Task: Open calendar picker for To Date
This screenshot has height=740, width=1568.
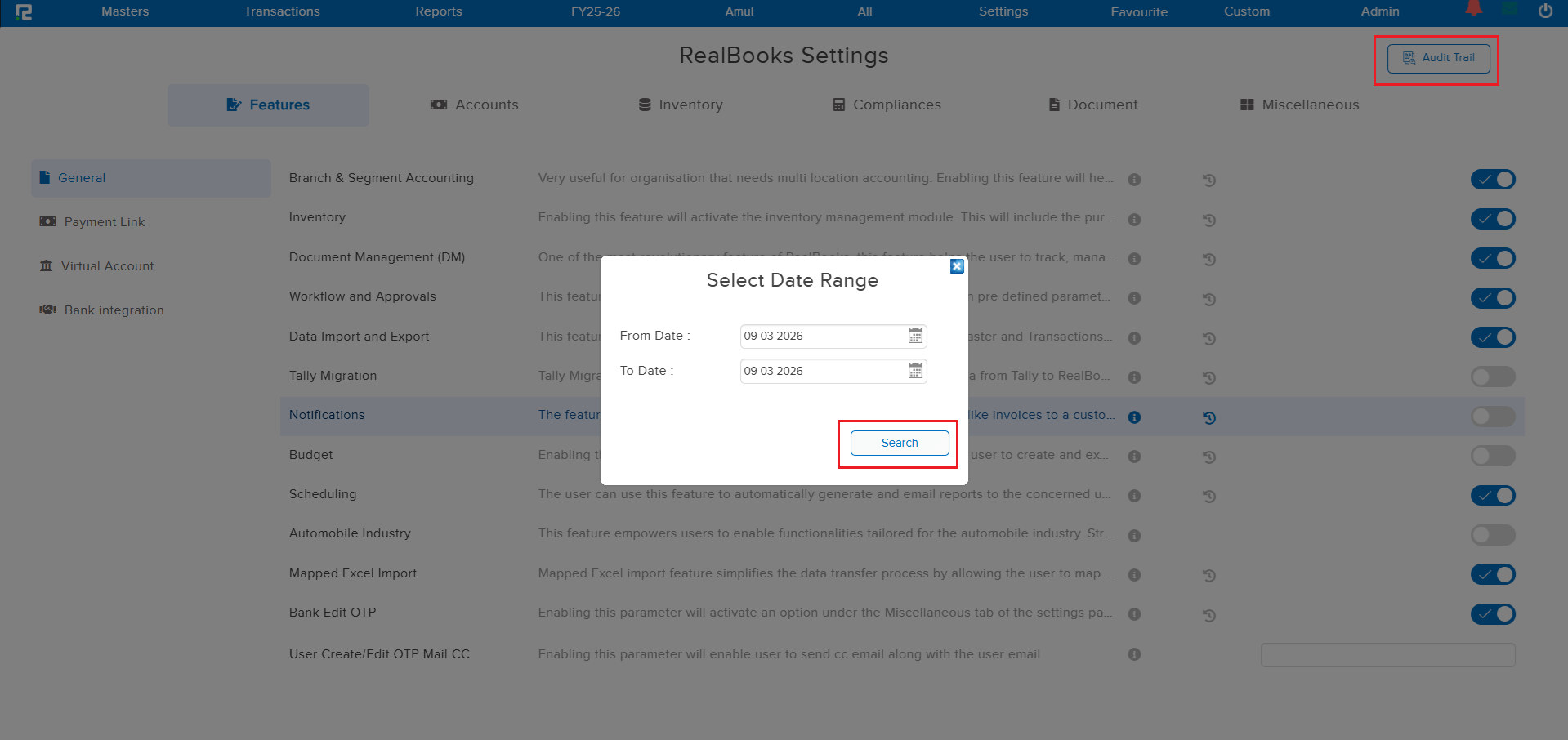Action: pos(915,371)
